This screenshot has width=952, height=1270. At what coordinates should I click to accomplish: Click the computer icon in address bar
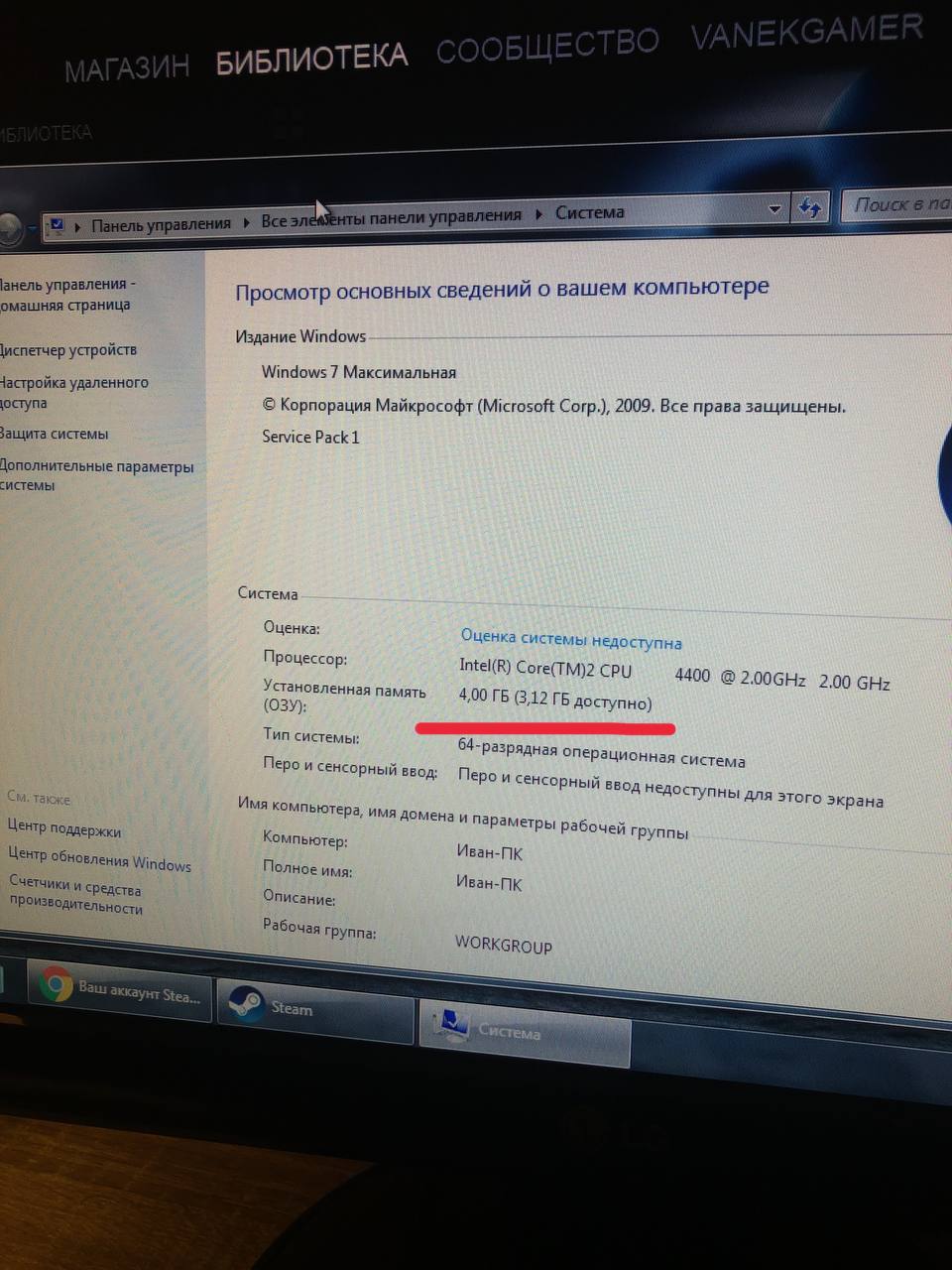(57, 226)
